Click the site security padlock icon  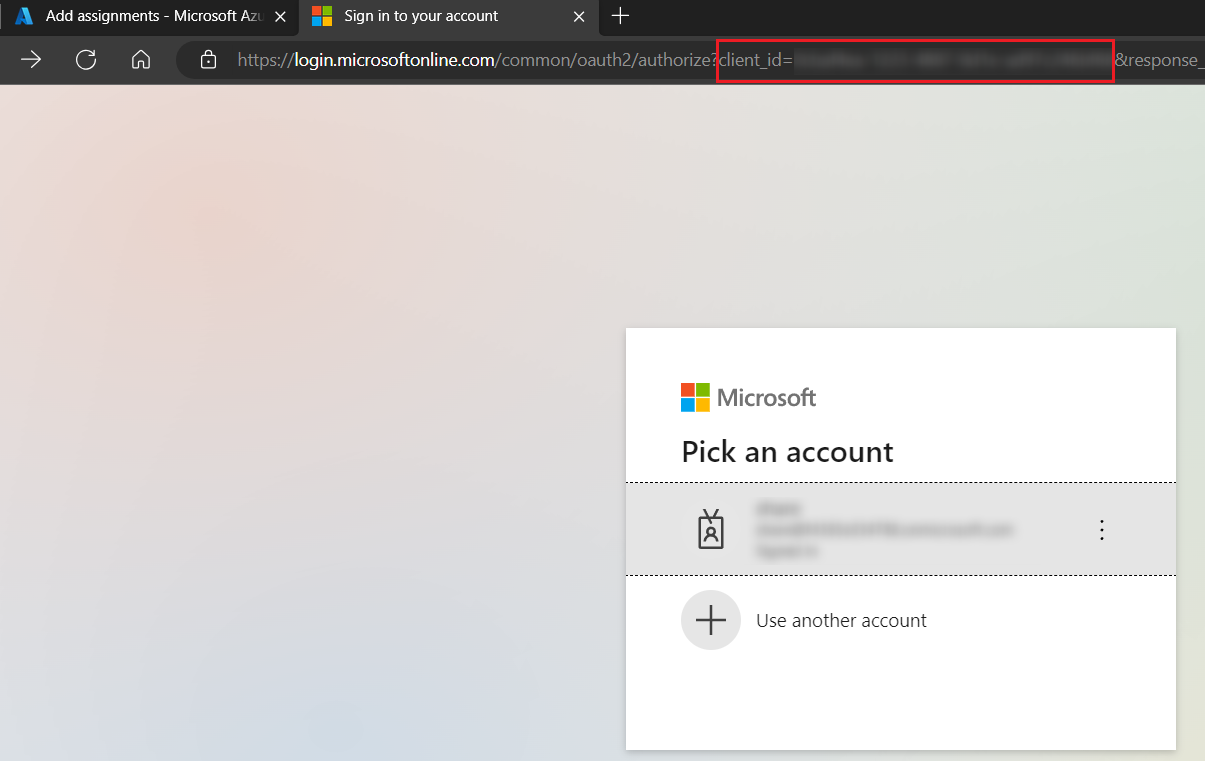click(207, 60)
